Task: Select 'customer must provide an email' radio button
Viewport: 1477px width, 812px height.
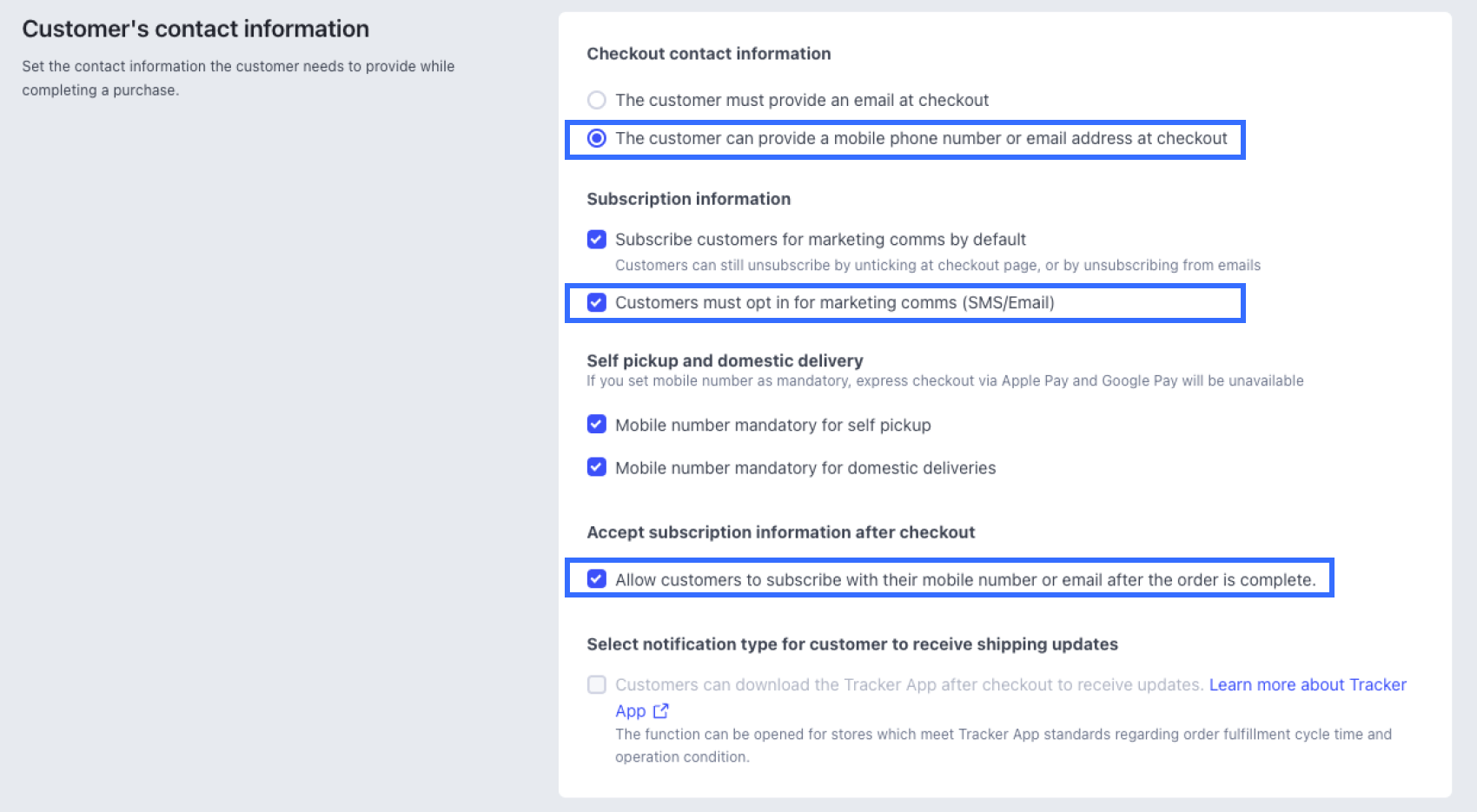Action: pos(597,100)
